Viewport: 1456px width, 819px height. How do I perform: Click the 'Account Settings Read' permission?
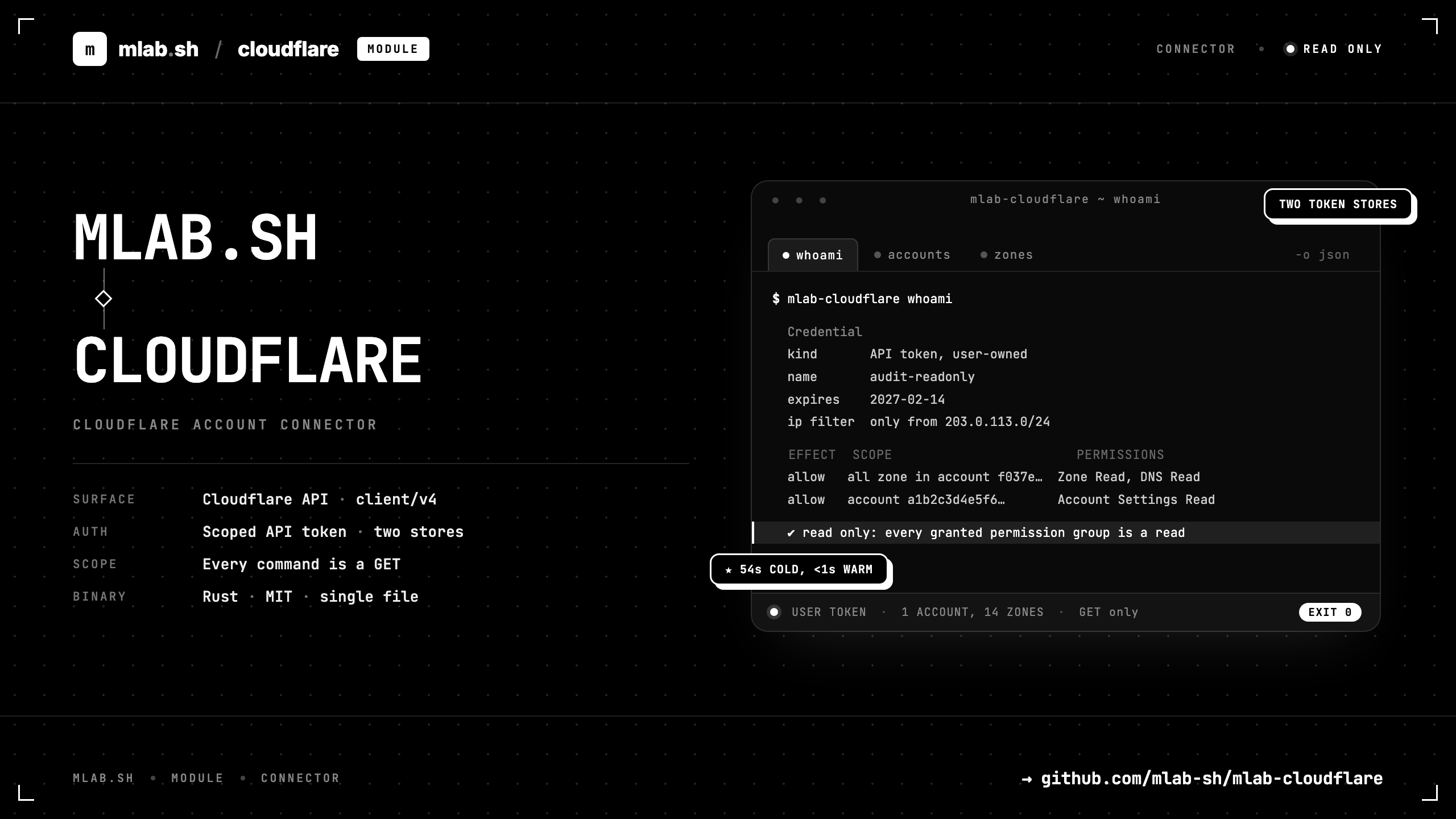pos(1136,499)
